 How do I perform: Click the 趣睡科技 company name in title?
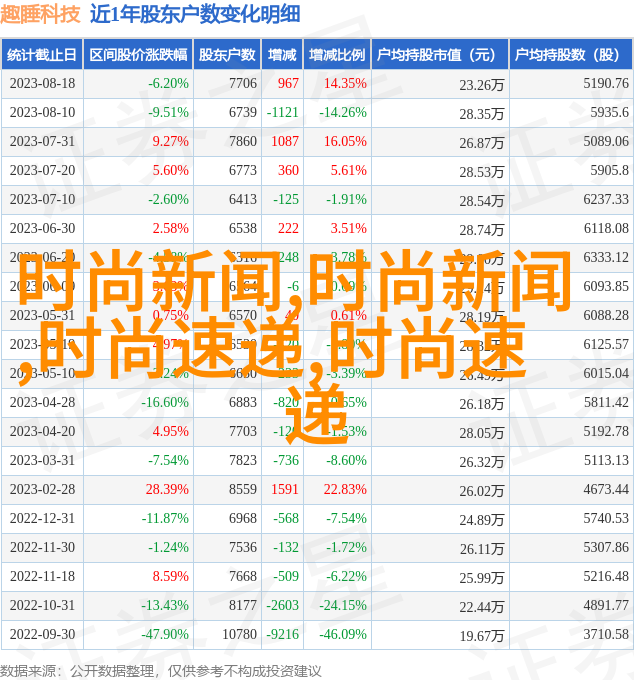pos(40,14)
